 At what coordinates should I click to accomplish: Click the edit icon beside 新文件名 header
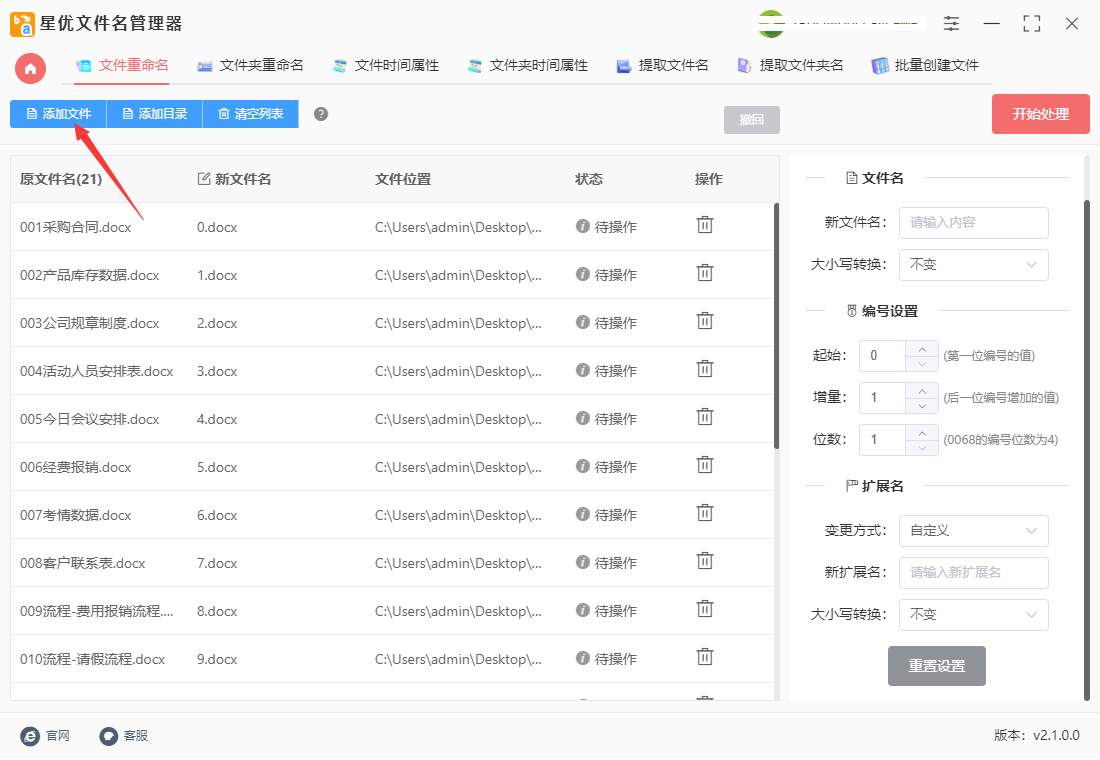[204, 179]
